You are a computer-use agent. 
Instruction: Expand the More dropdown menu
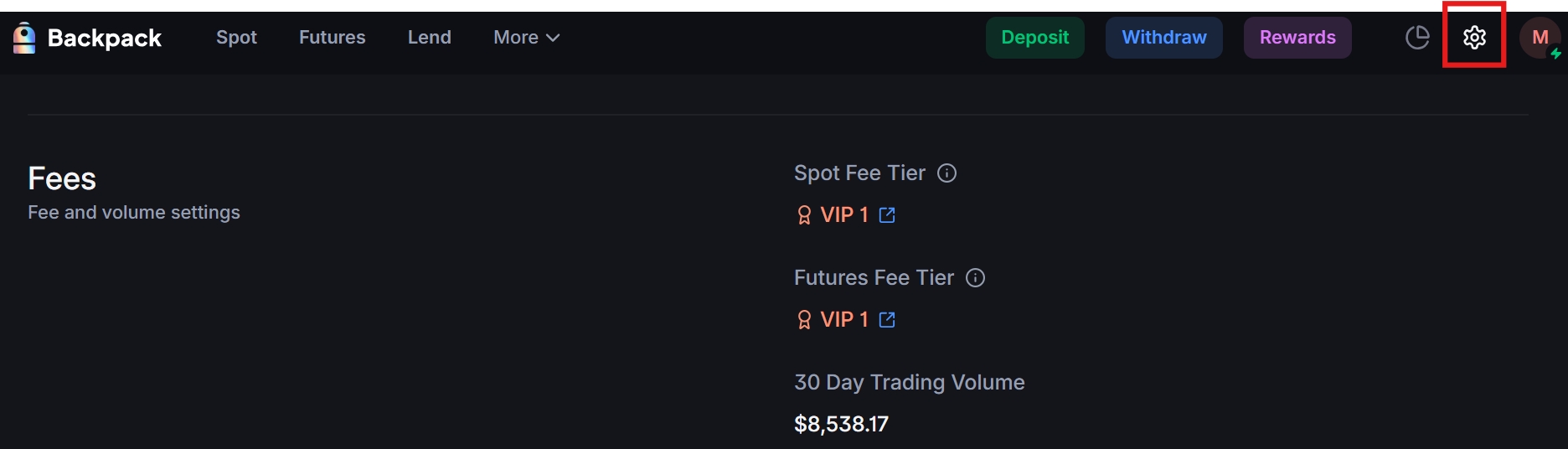tap(526, 38)
